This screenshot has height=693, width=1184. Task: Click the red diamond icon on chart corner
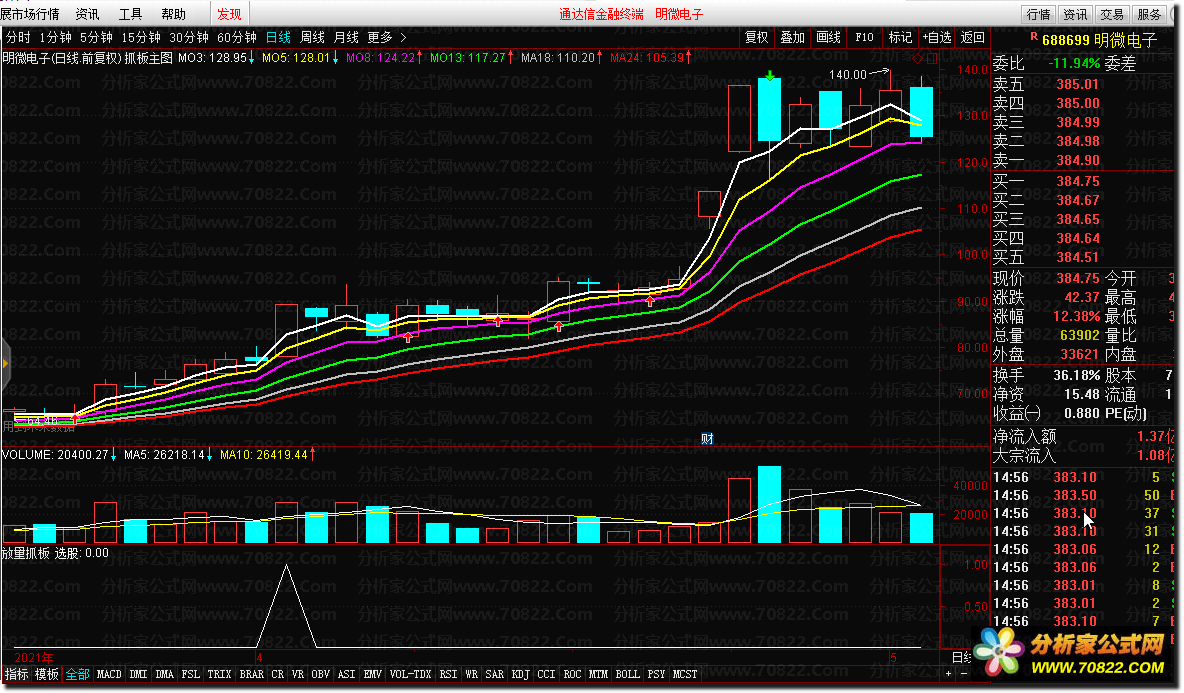918,57
